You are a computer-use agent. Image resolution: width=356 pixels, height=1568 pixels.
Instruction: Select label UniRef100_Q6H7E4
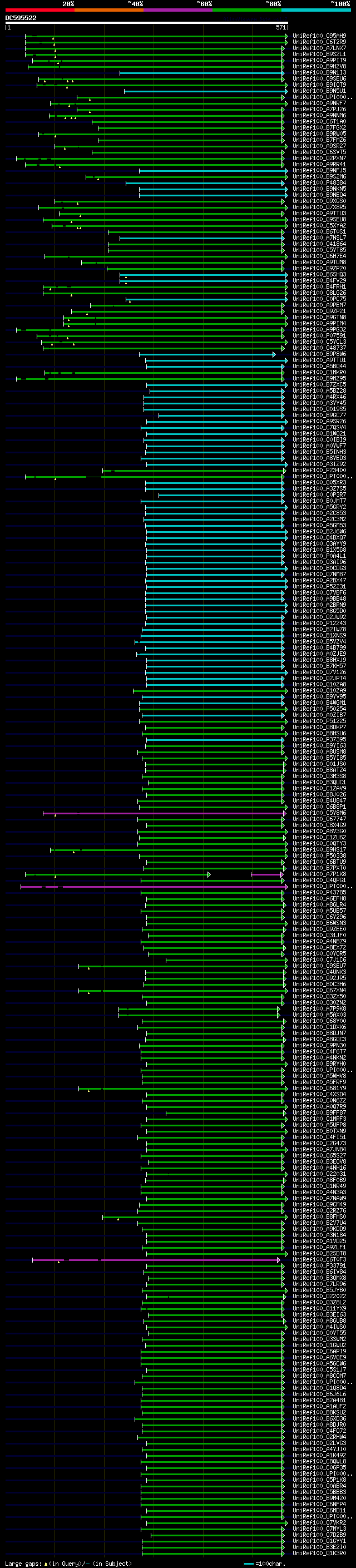[319, 256]
